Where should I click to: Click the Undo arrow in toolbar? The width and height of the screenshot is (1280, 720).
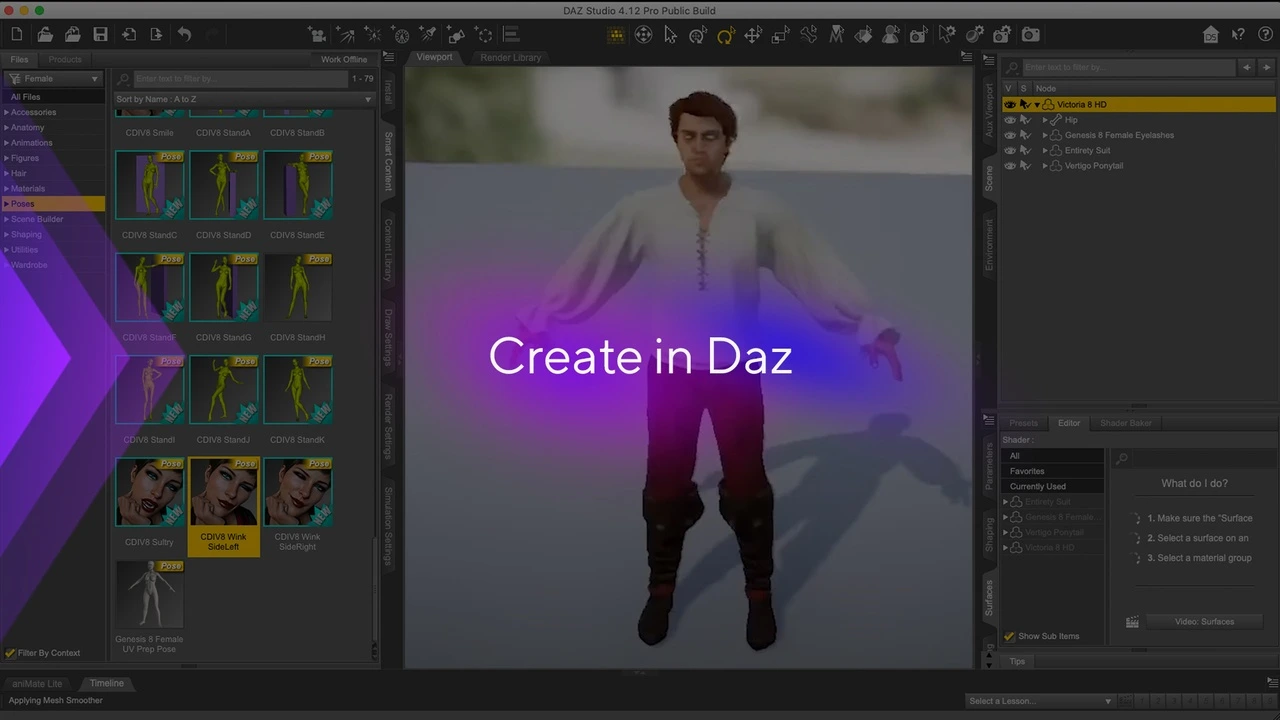[x=184, y=35]
